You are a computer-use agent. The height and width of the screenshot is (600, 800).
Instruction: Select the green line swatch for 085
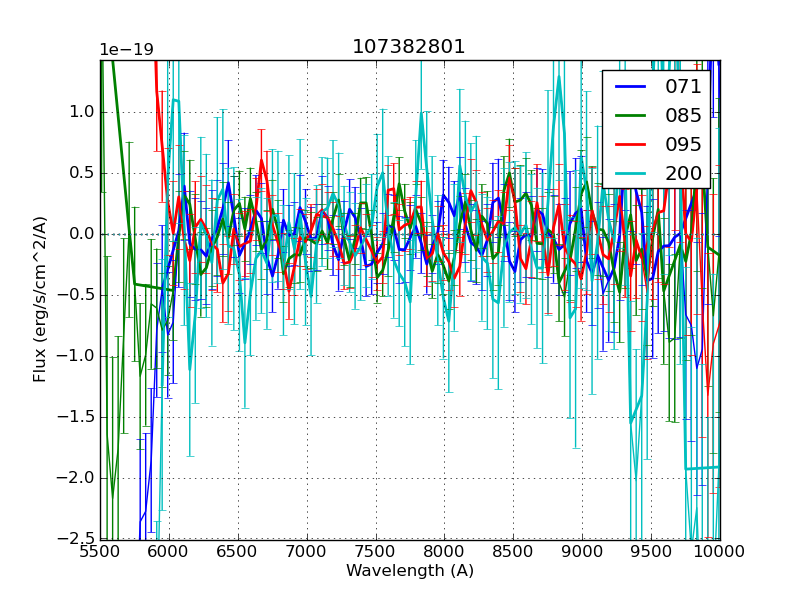(630, 116)
